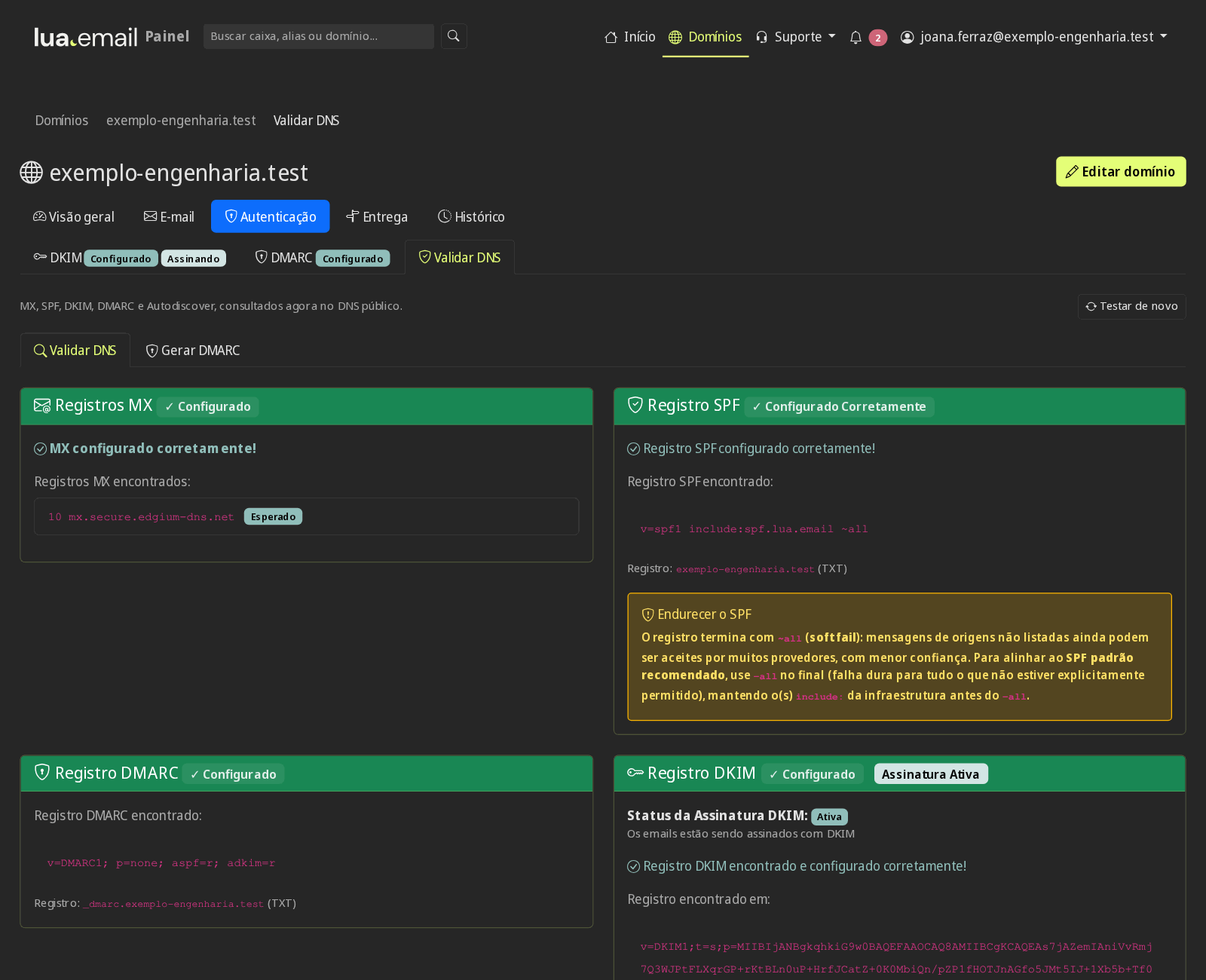Switch to E-mail tab
The width and height of the screenshot is (1206, 980).
click(169, 217)
